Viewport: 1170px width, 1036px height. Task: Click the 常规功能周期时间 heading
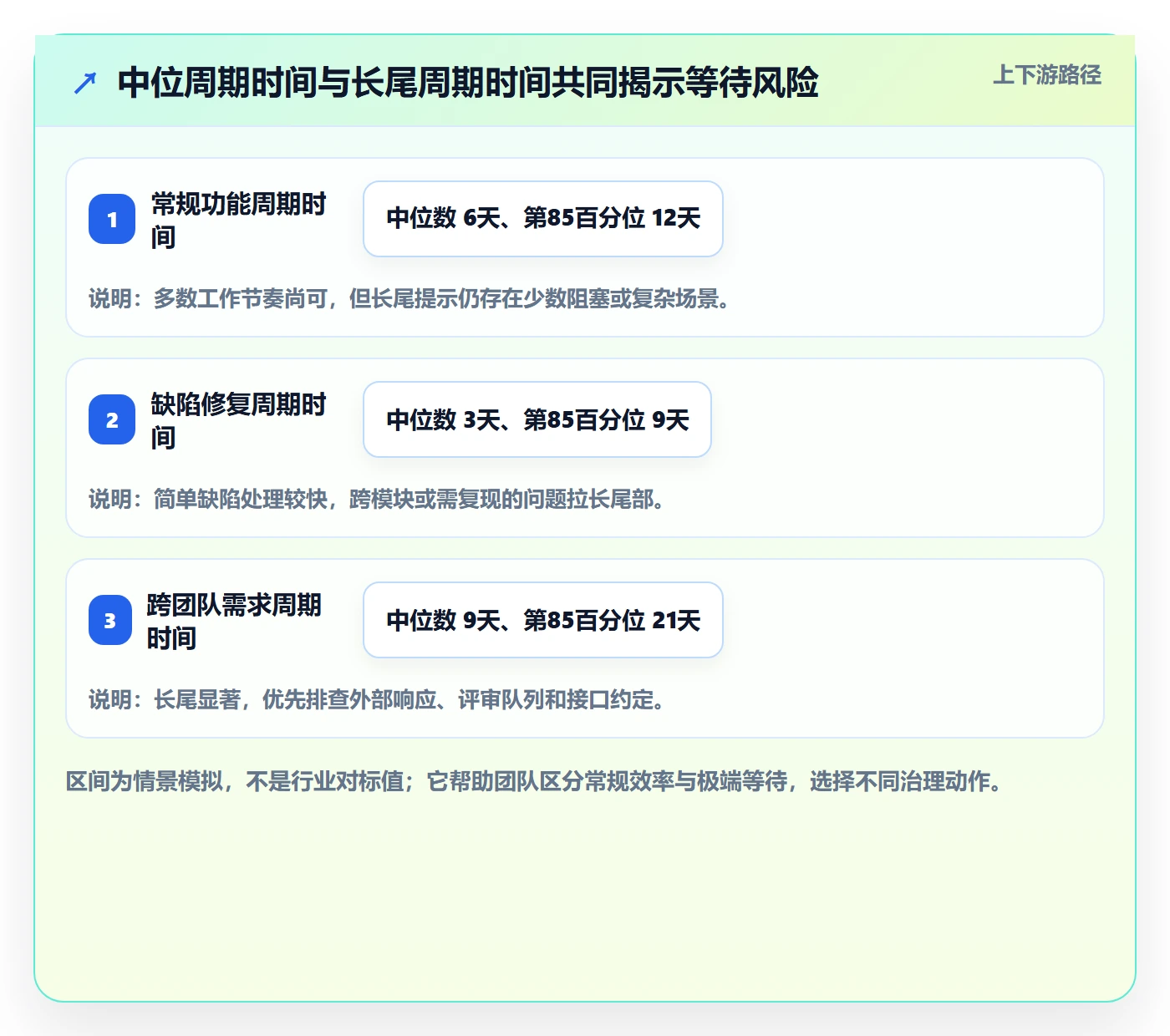(238, 220)
